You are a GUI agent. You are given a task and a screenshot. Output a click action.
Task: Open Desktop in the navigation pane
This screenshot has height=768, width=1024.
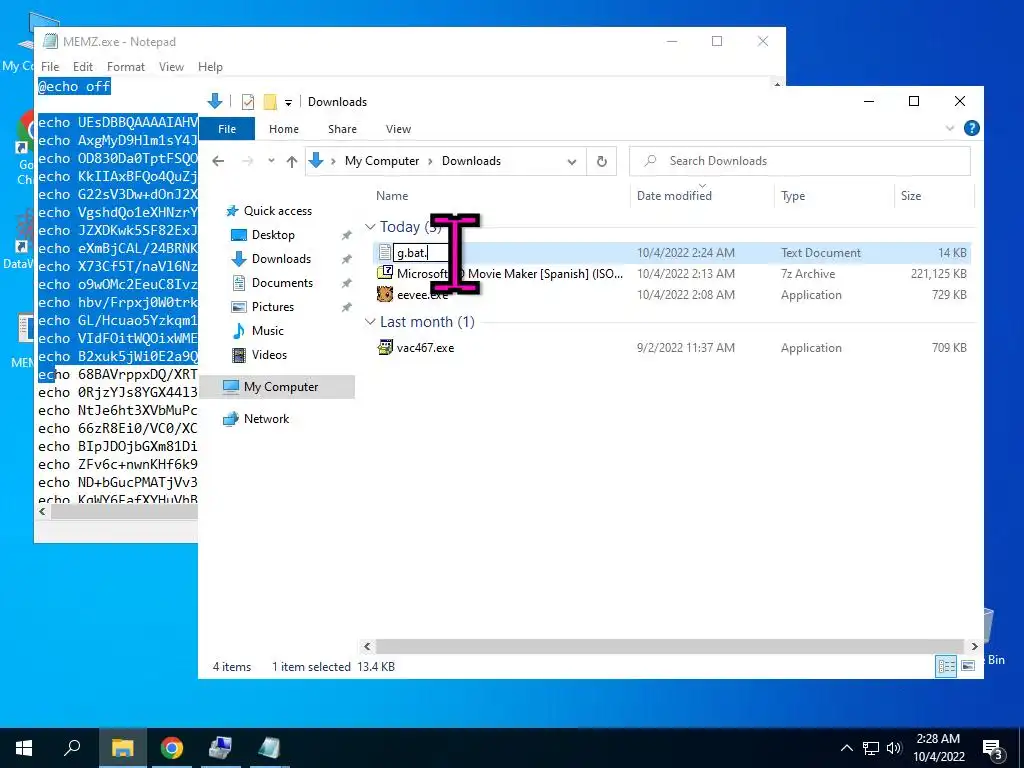[x=273, y=235]
